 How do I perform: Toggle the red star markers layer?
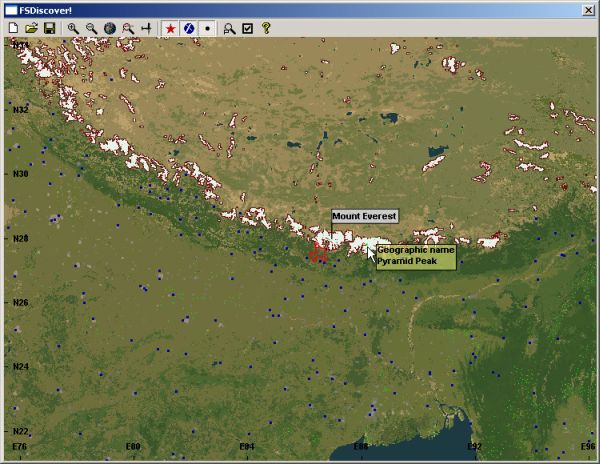point(170,29)
